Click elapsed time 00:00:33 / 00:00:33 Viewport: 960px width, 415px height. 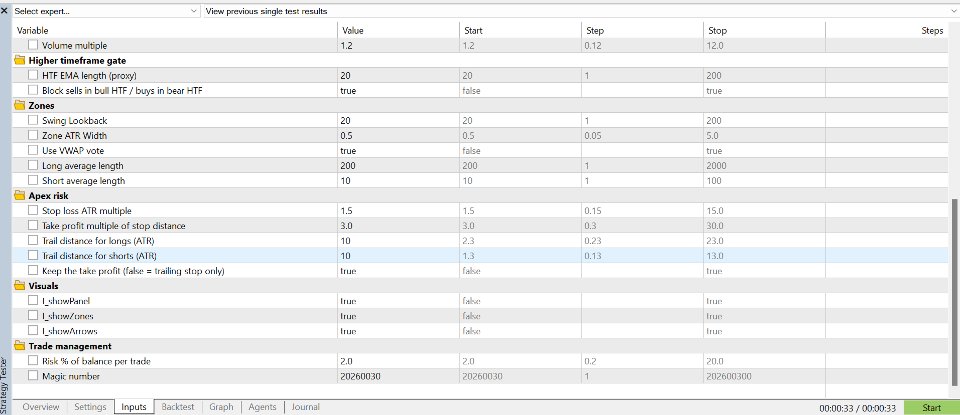857,408
